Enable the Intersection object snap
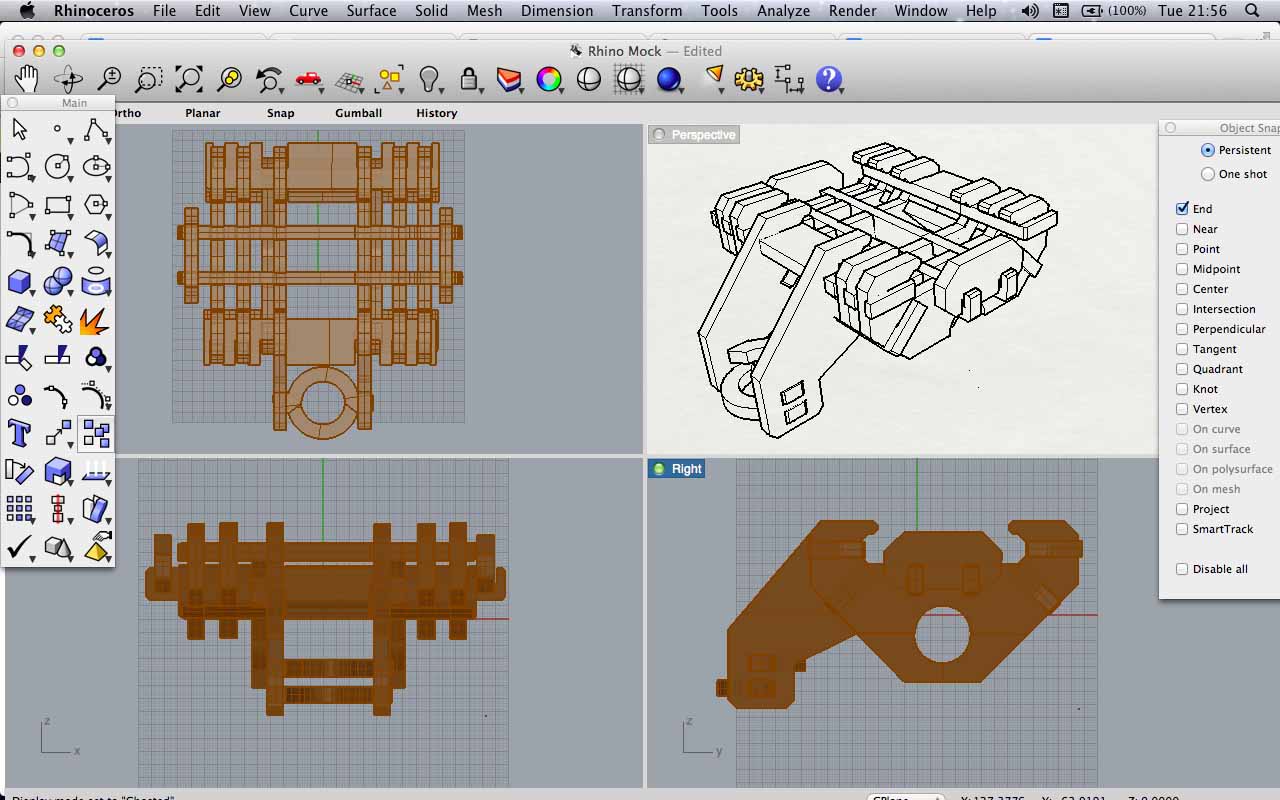This screenshot has width=1280, height=800. tap(1183, 309)
